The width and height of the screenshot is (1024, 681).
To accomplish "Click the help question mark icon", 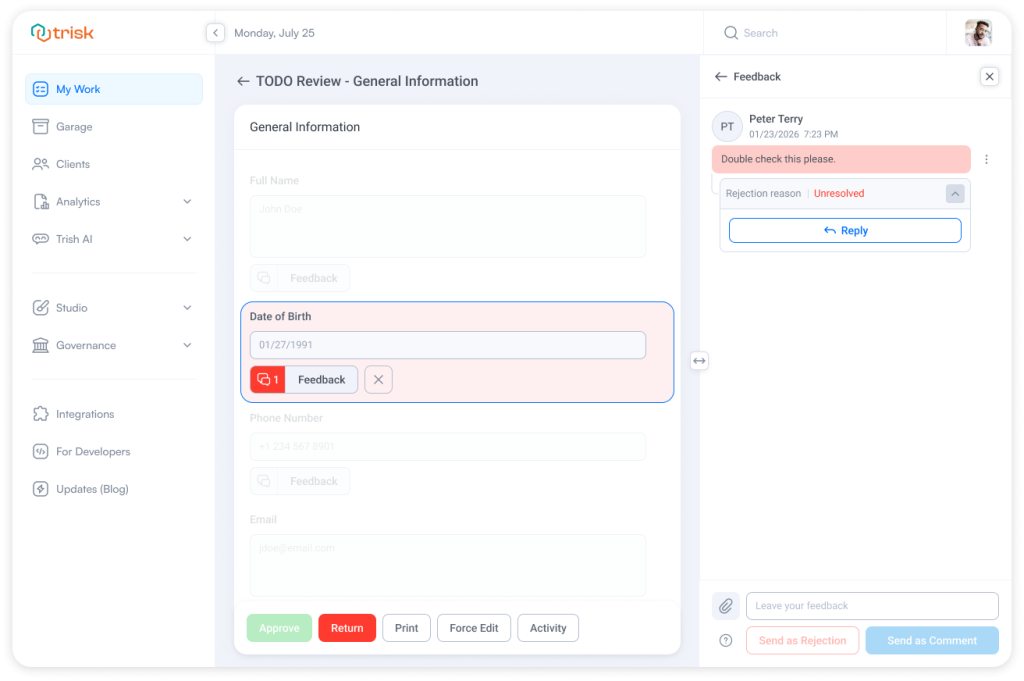I will point(725,640).
